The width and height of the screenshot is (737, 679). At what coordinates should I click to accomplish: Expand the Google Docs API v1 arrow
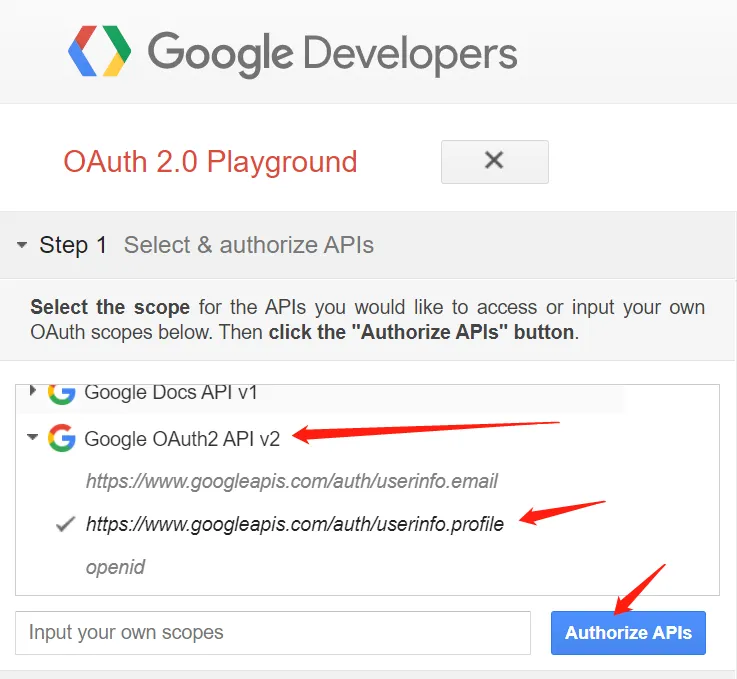click(x=32, y=390)
